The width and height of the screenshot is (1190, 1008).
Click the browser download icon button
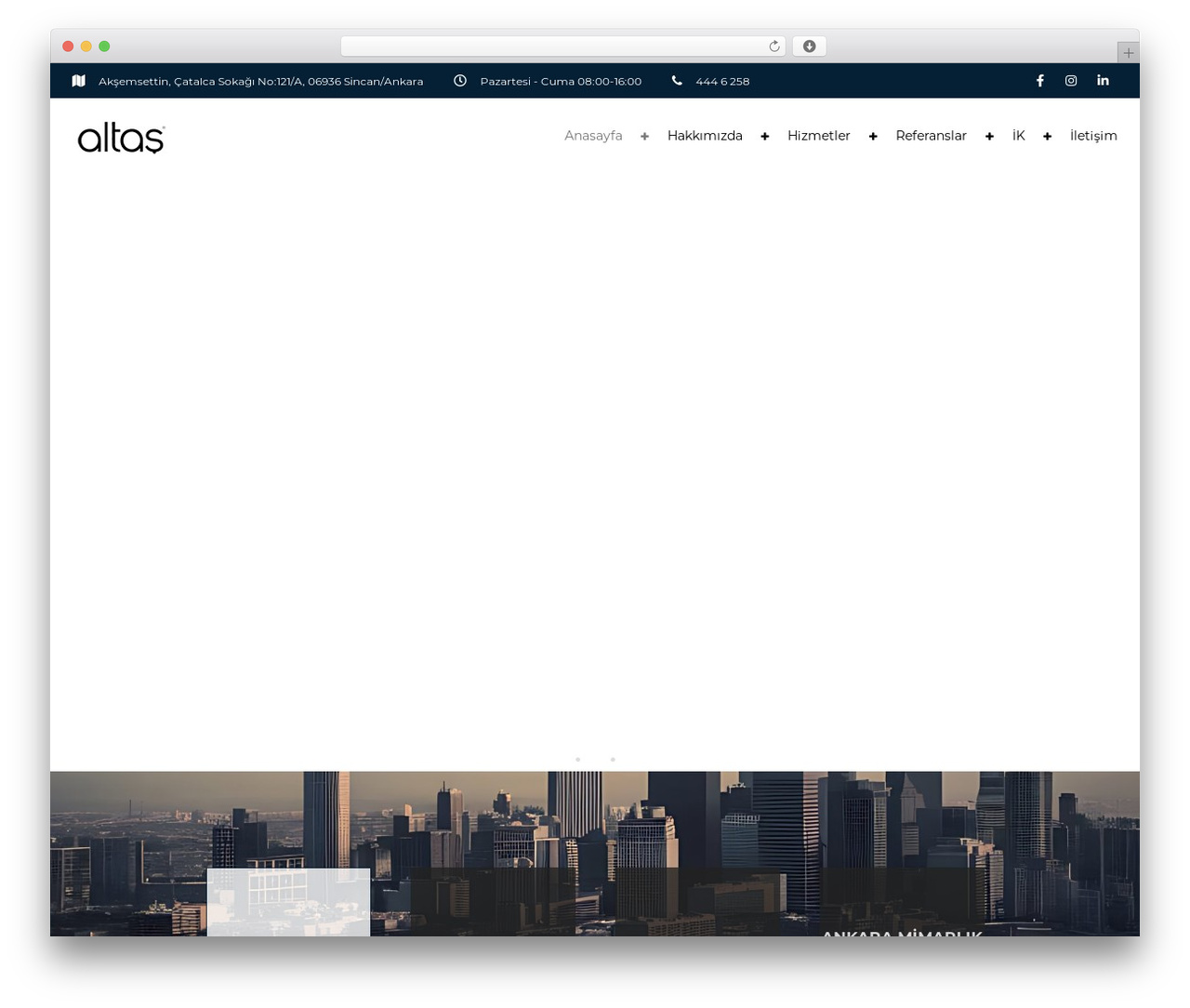810,46
